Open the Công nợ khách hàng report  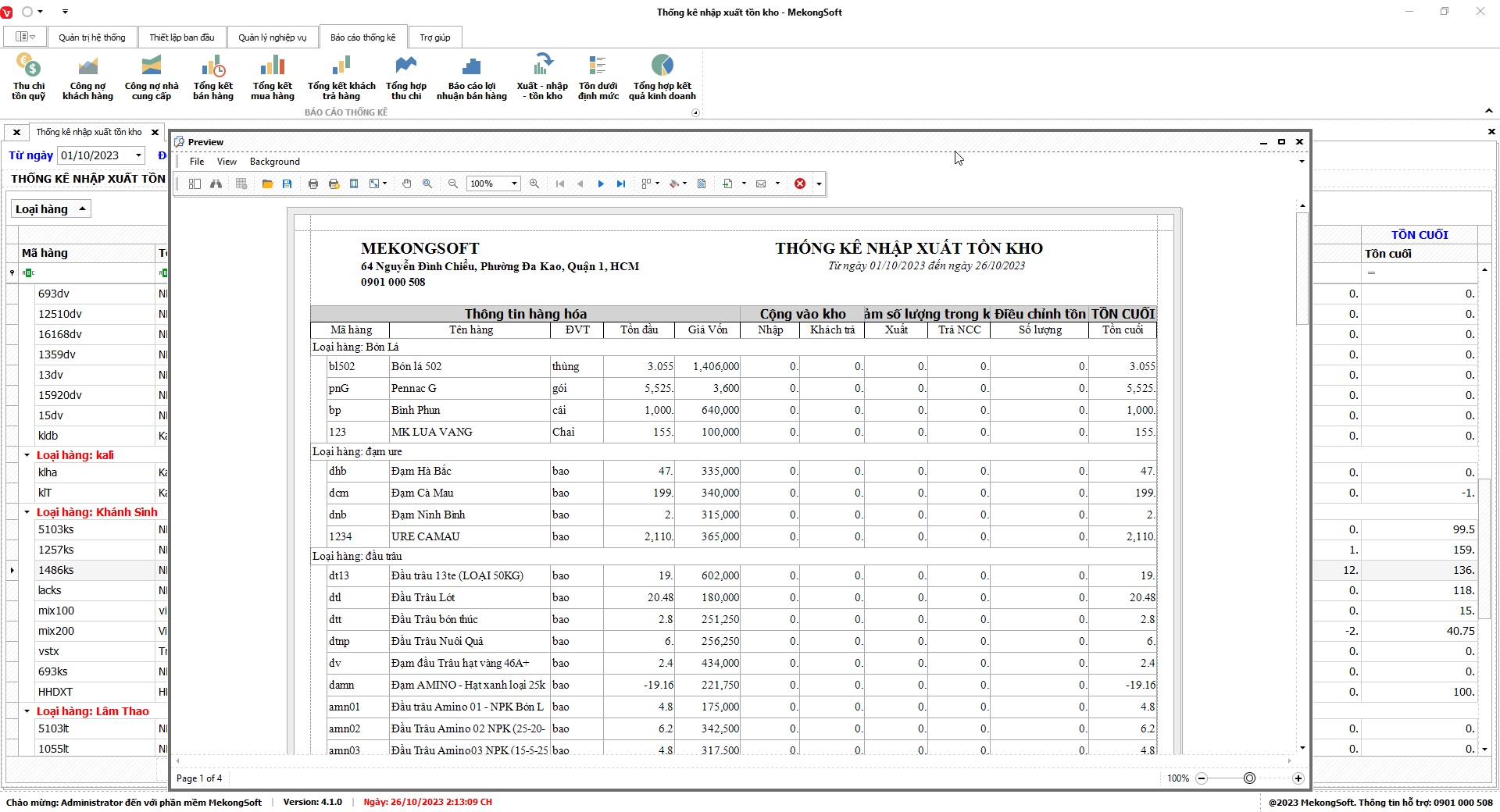coord(87,77)
